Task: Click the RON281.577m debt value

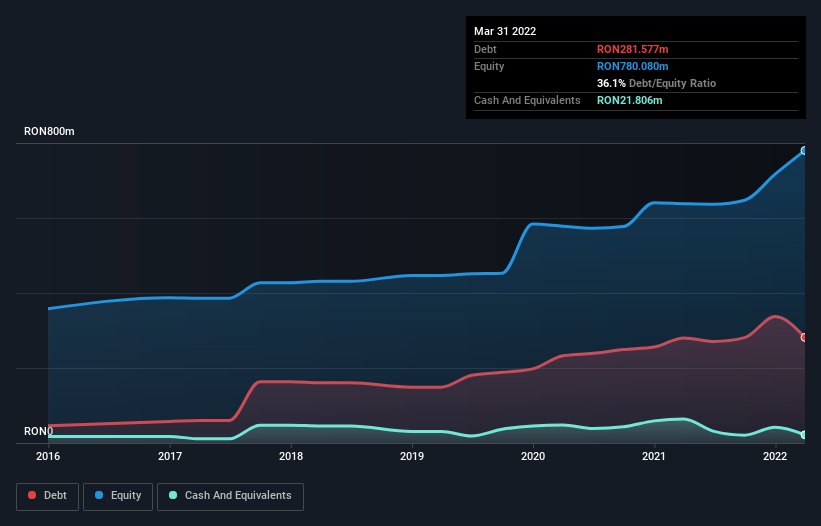Action: (x=633, y=49)
